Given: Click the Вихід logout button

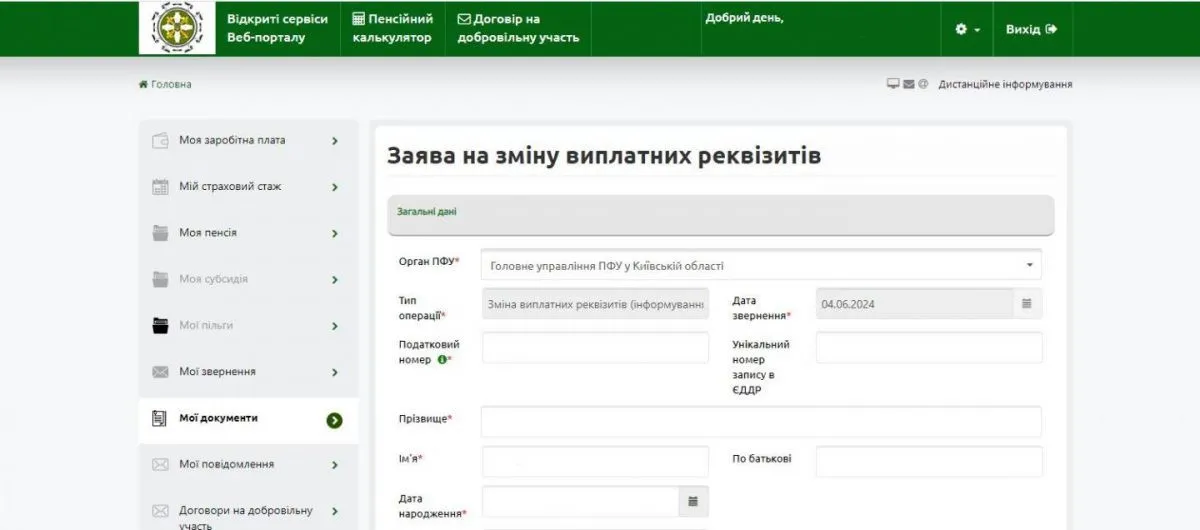Looking at the screenshot, I should 1031,29.
